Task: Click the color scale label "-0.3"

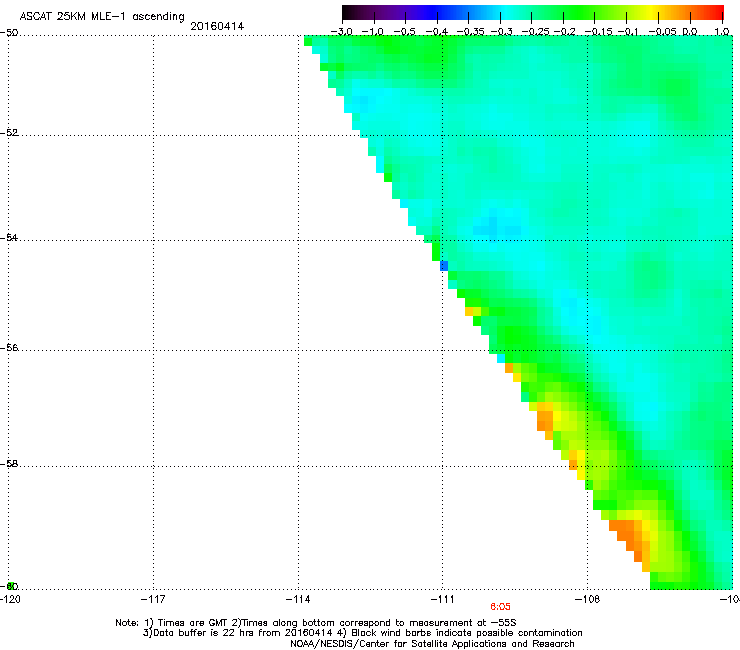Action: [x=502, y=32]
